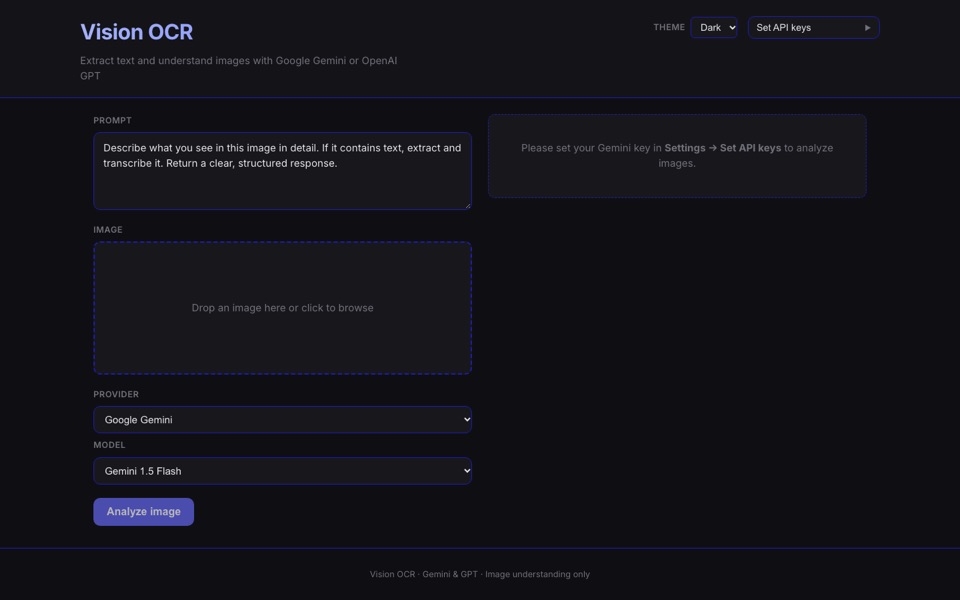Click the image drop zone to browse

[282, 308]
